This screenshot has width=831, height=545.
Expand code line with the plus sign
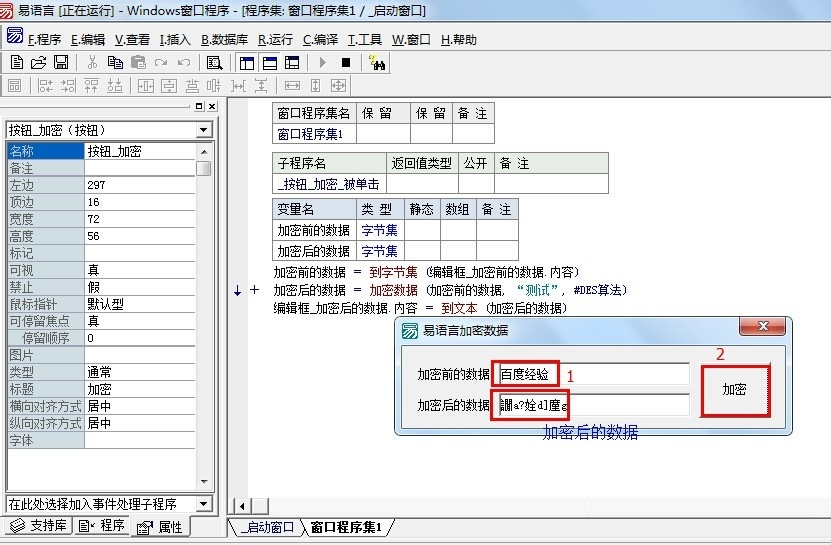point(254,290)
